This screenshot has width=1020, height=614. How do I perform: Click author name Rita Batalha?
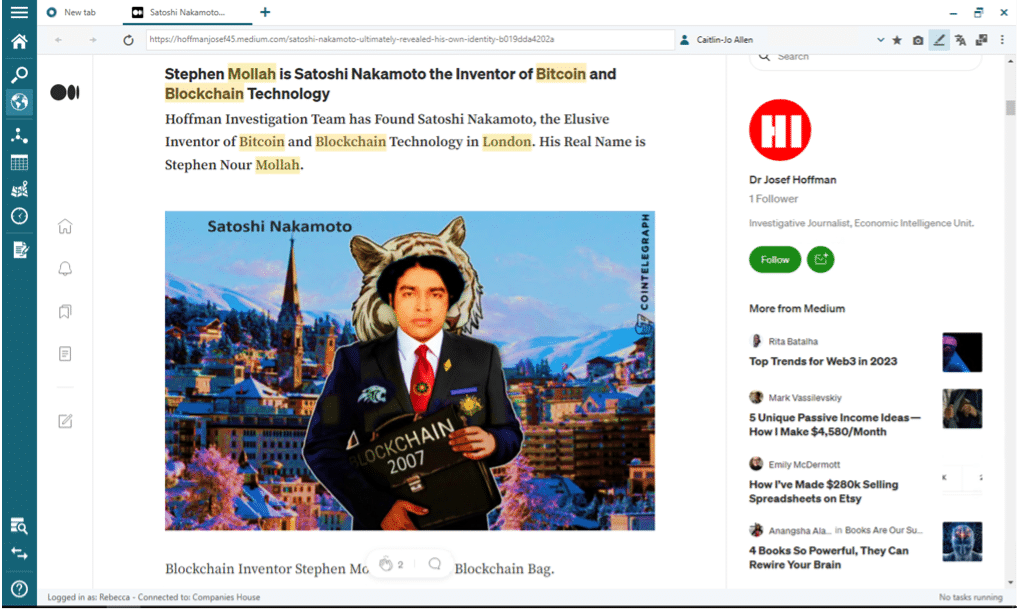coord(793,341)
